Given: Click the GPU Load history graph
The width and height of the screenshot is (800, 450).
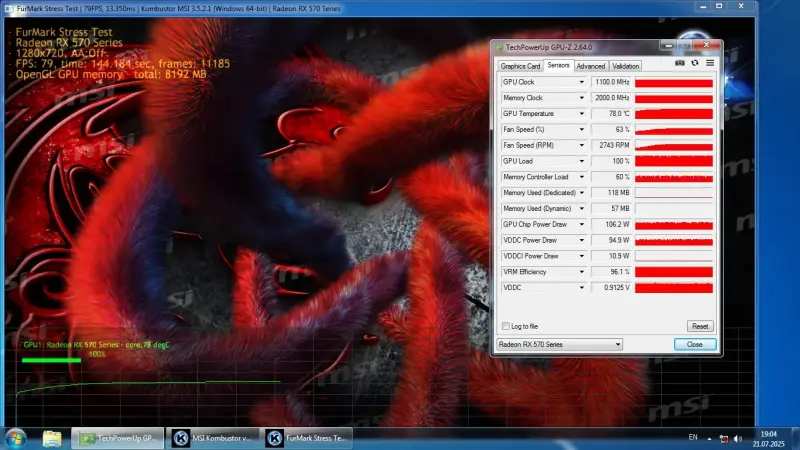Looking at the screenshot, I should pos(673,161).
